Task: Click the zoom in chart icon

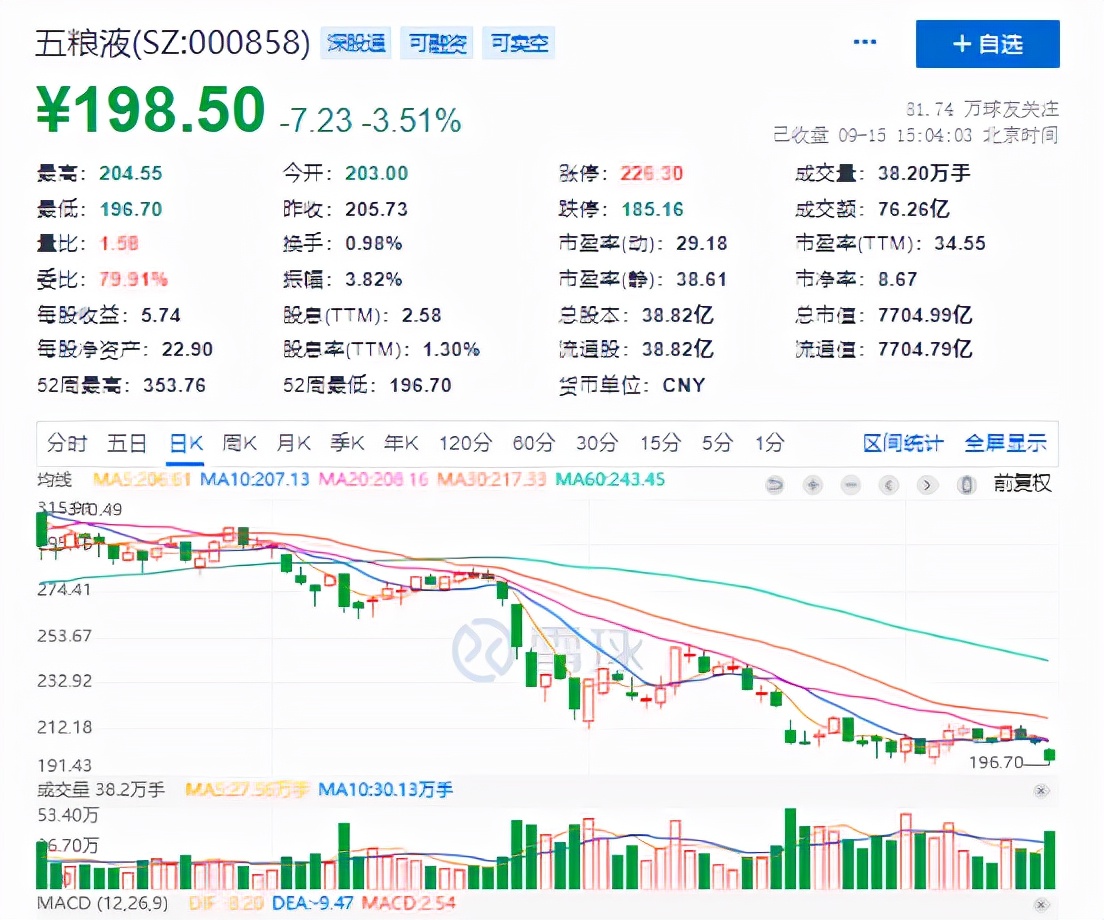Action: [x=813, y=484]
